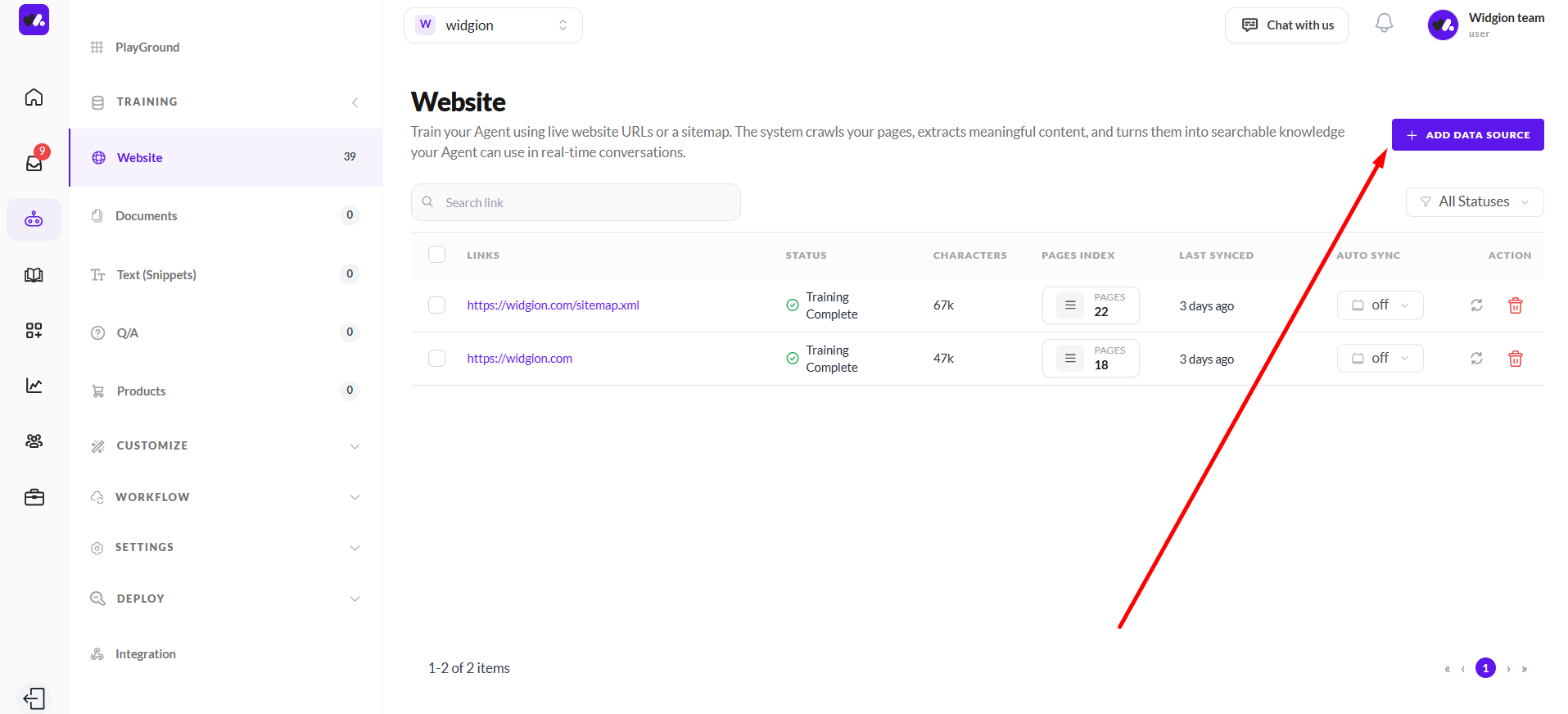Check the sitemap.xml row checkbox
The image size is (1568, 714).
pos(437,305)
